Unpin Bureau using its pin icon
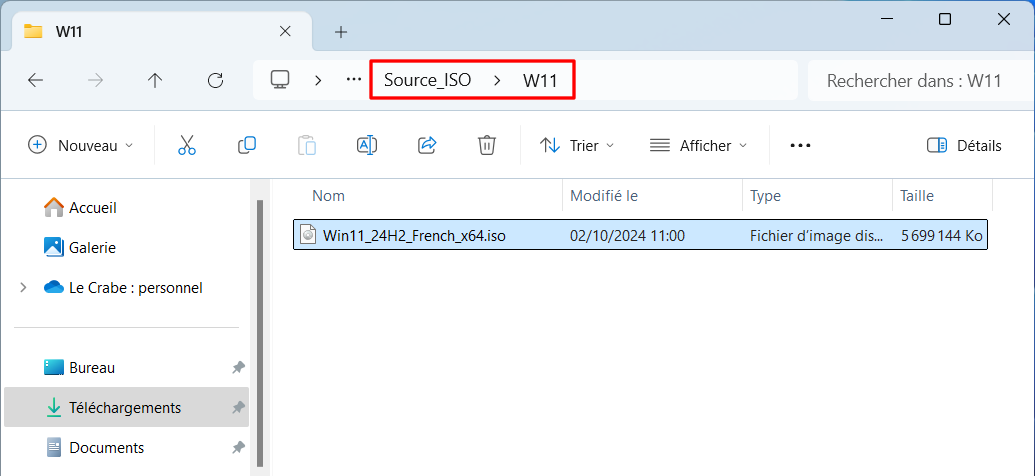This screenshot has width=1035, height=476. pyautogui.click(x=238, y=368)
